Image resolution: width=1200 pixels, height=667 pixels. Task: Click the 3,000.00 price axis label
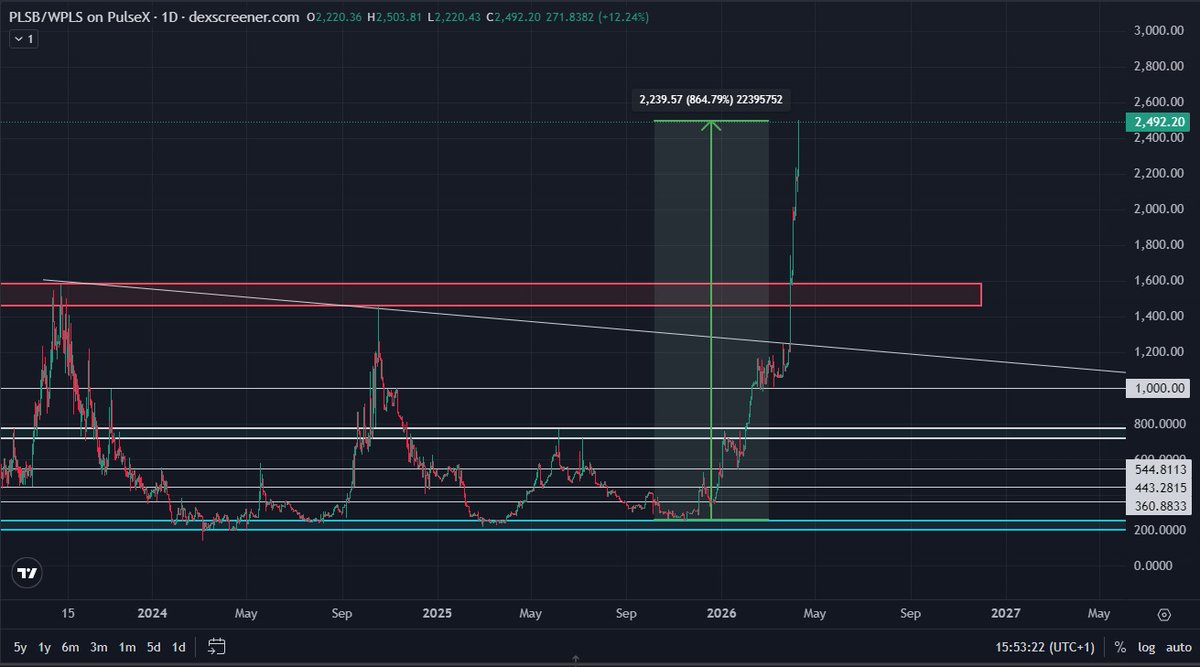pos(1161,31)
